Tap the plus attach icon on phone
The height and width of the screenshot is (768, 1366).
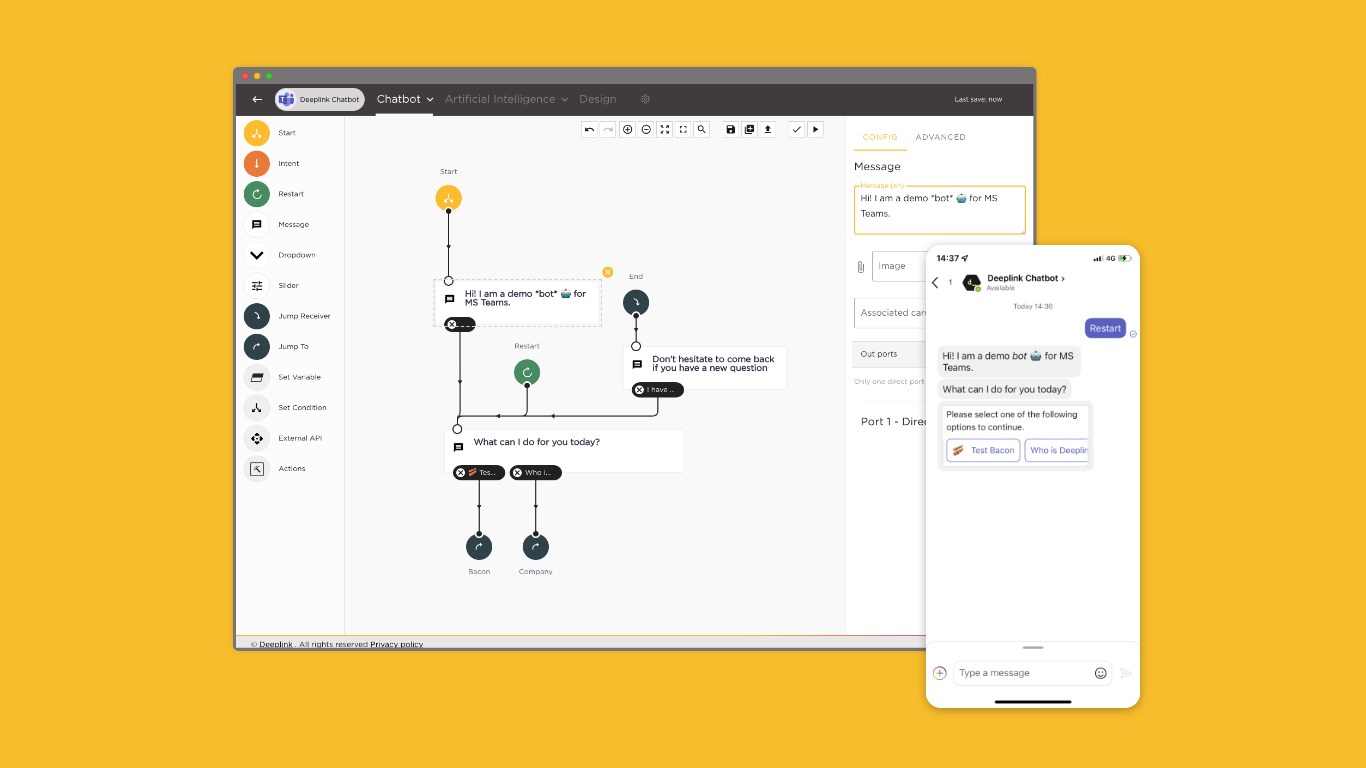click(x=939, y=673)
